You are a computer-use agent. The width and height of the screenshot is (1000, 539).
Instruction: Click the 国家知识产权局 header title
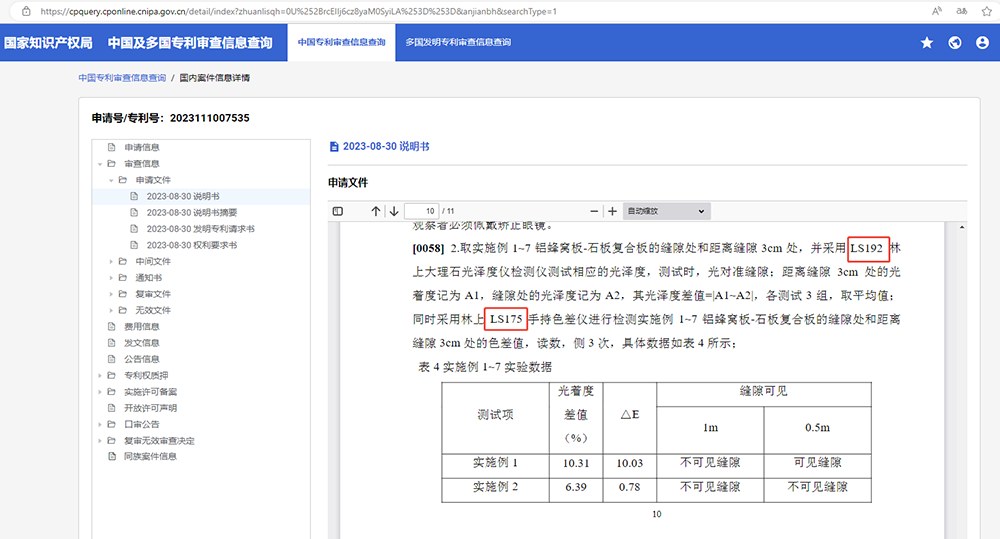48,43
